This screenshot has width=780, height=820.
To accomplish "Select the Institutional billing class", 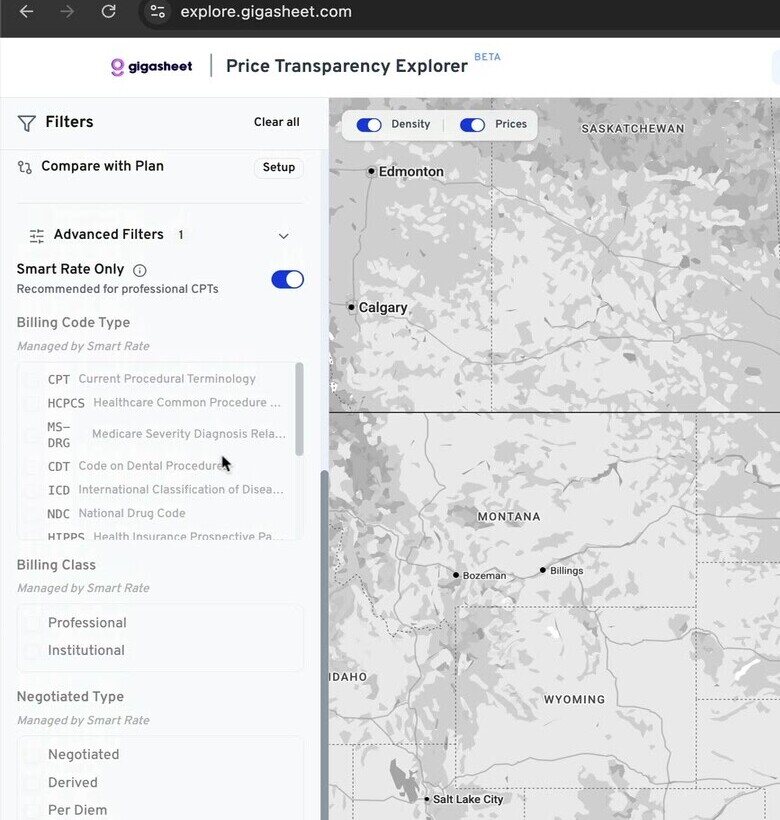I will tap(32, 651).
